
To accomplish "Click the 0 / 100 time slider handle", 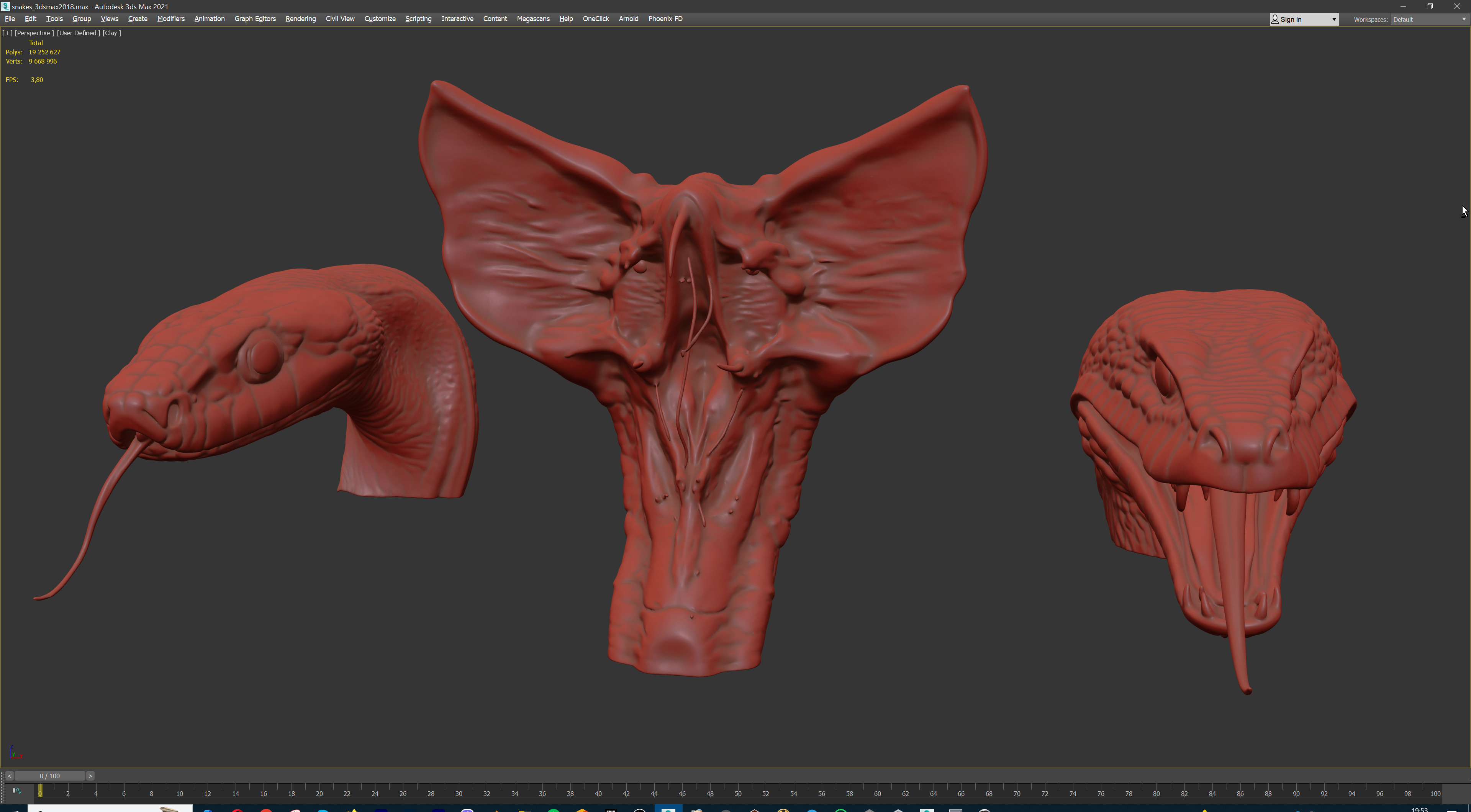I will pos(50,776).
